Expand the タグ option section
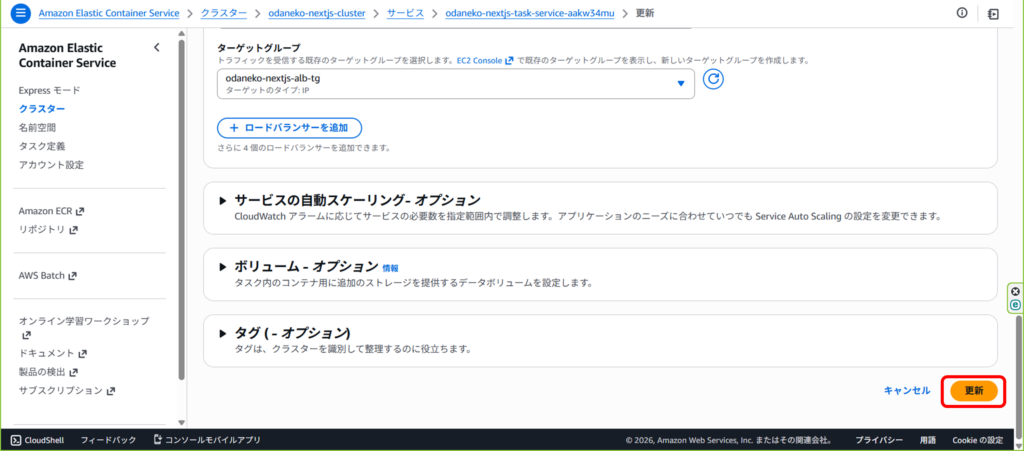 [x=223, y=333]
